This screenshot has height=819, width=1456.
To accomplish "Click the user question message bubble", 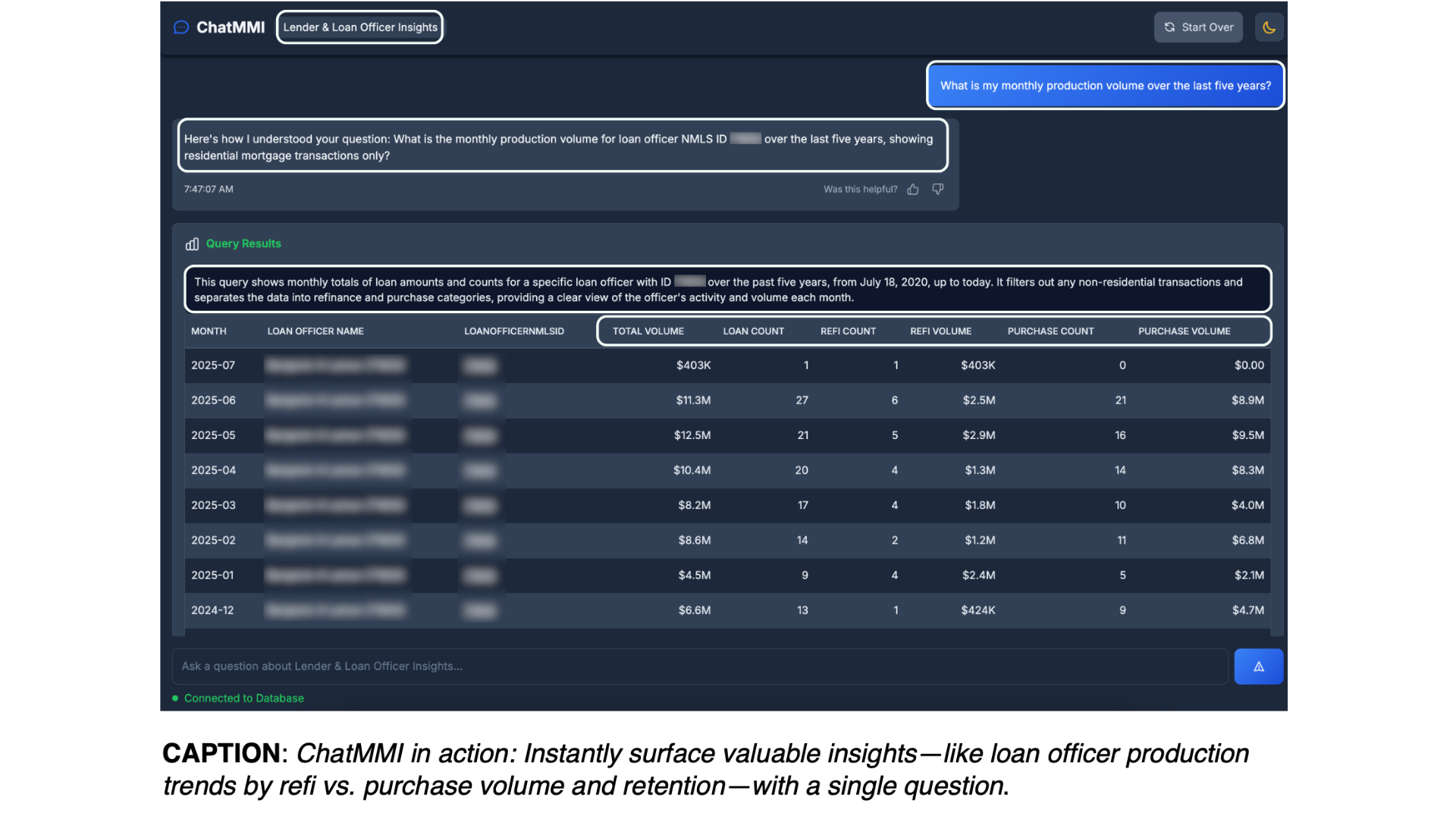I will coord(1105,86).
